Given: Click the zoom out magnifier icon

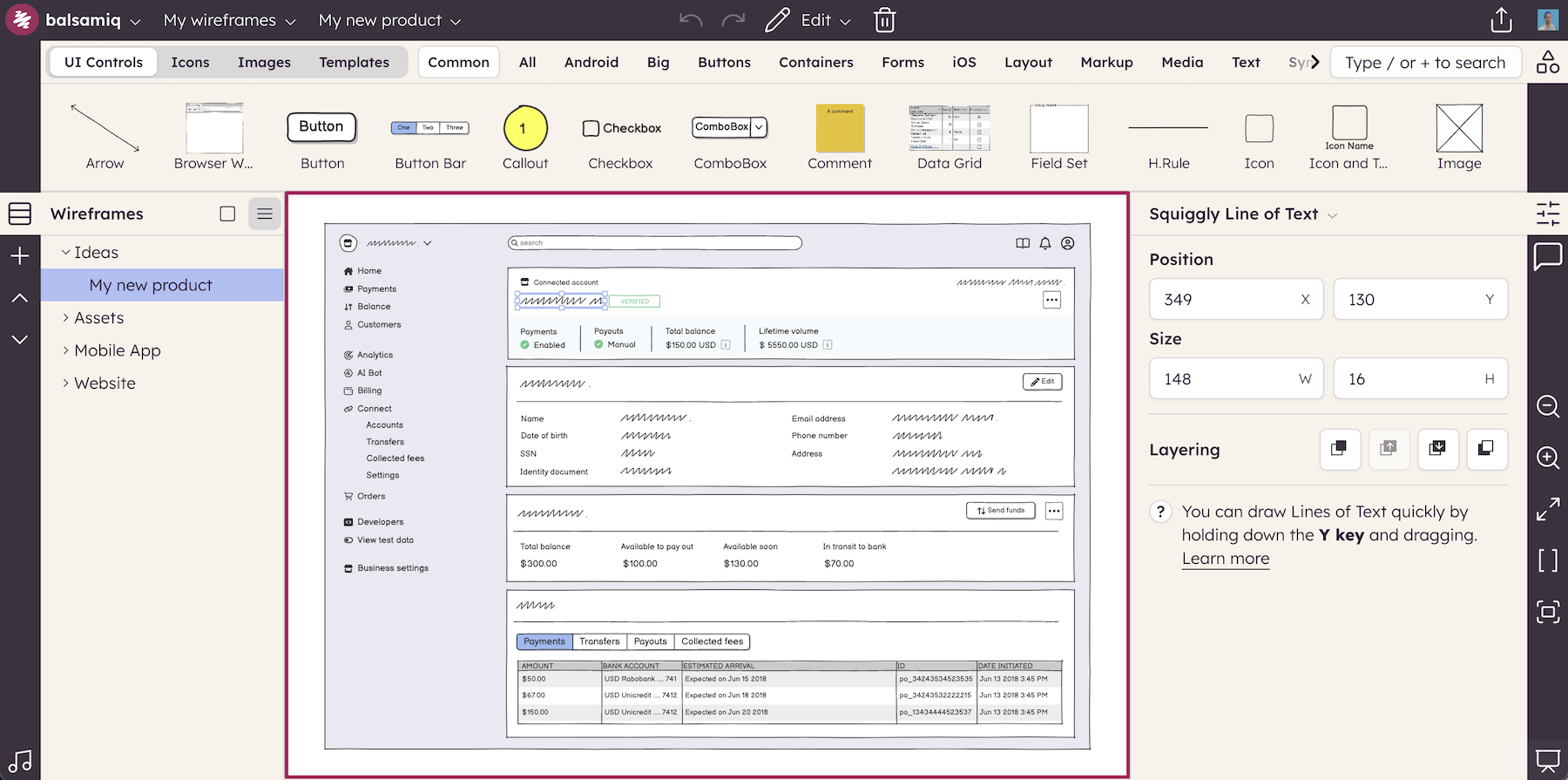Looking at the screenshot, I should point(1547,406).
